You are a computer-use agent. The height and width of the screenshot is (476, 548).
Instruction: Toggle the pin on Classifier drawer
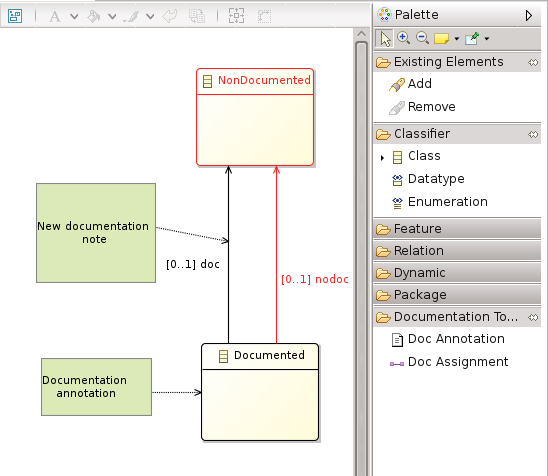tap(533, 134)
